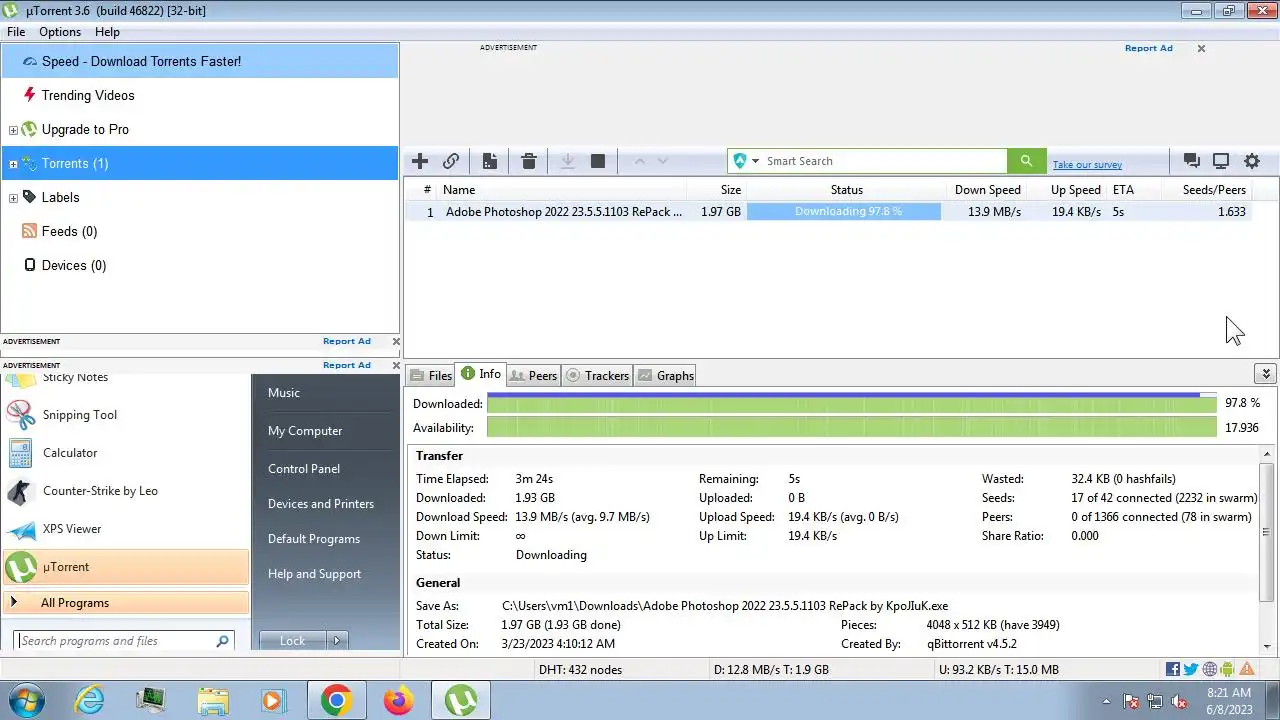The width and height of the screenshot is (1280, 720).
Task: Show hidden tray icons arrow
Action: pos(1106,701)
